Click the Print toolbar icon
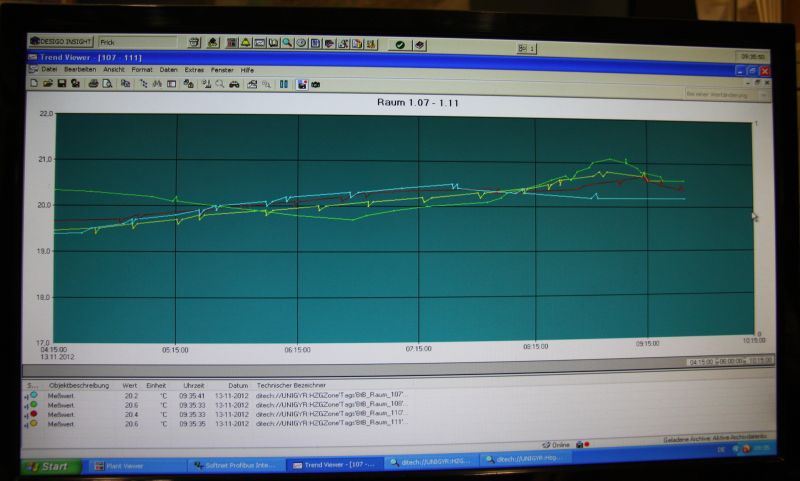800x481 pixels. 93,84
